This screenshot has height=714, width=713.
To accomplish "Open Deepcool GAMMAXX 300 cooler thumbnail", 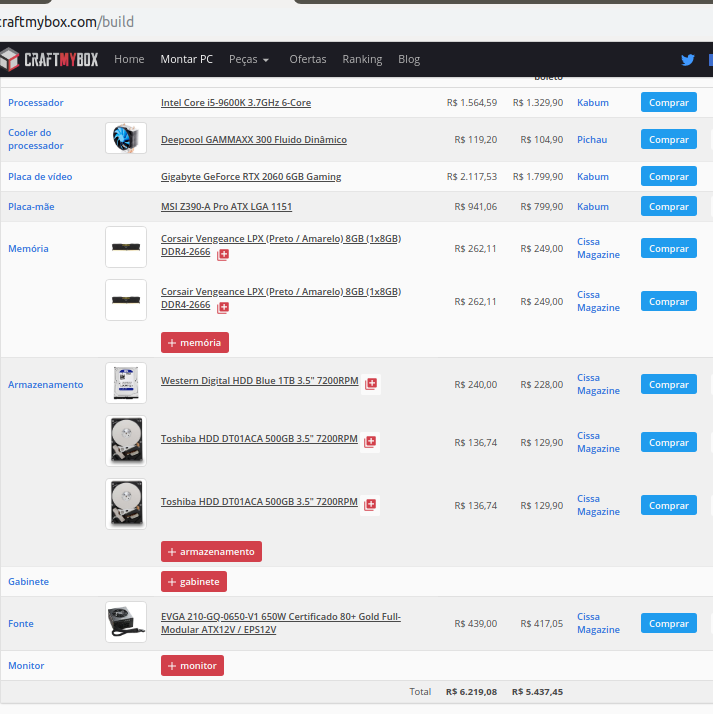I will click(x=126, y=138).
